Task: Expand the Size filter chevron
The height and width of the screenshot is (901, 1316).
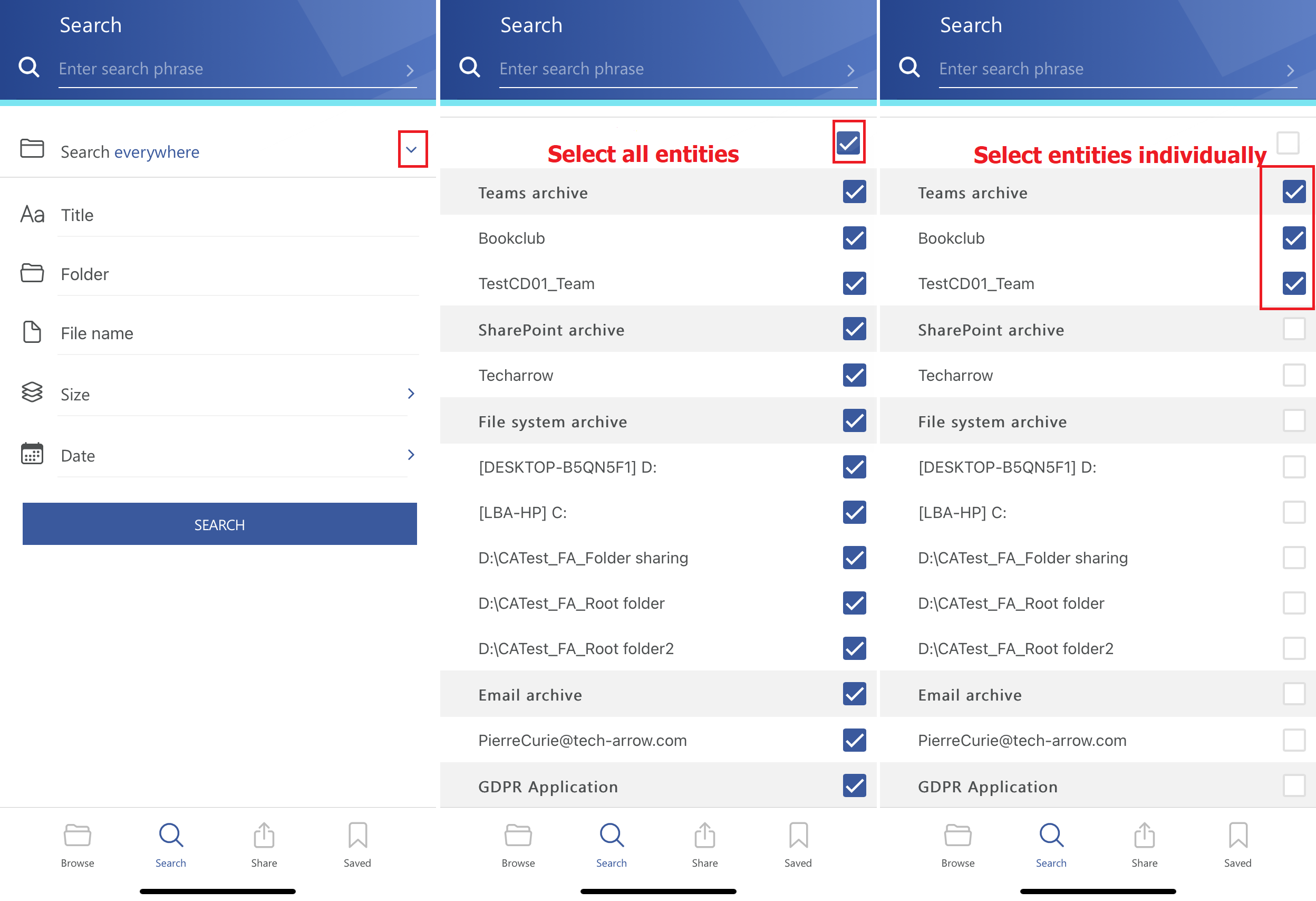Action: tap(411, 394)
